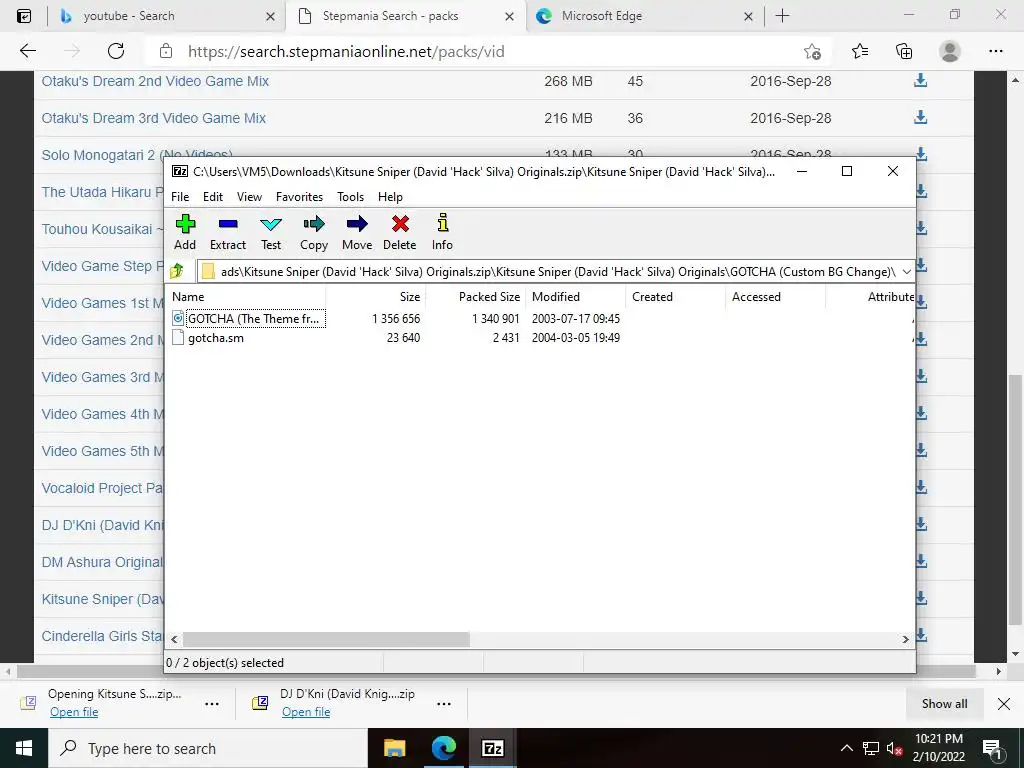Extract files using the Extract icon
This screenshot has height=768, width=1024.
click(228, 232)
